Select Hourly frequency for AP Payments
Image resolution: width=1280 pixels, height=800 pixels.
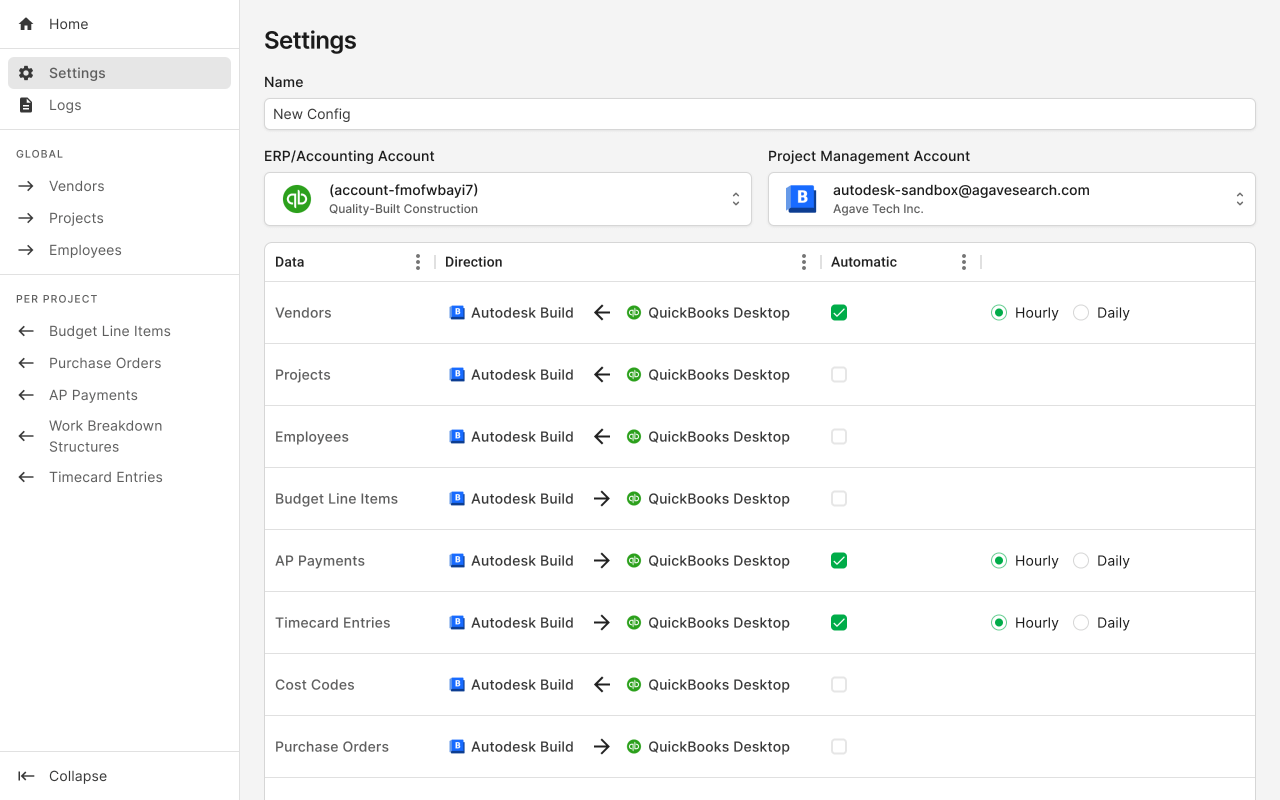(x=999, y=561)
